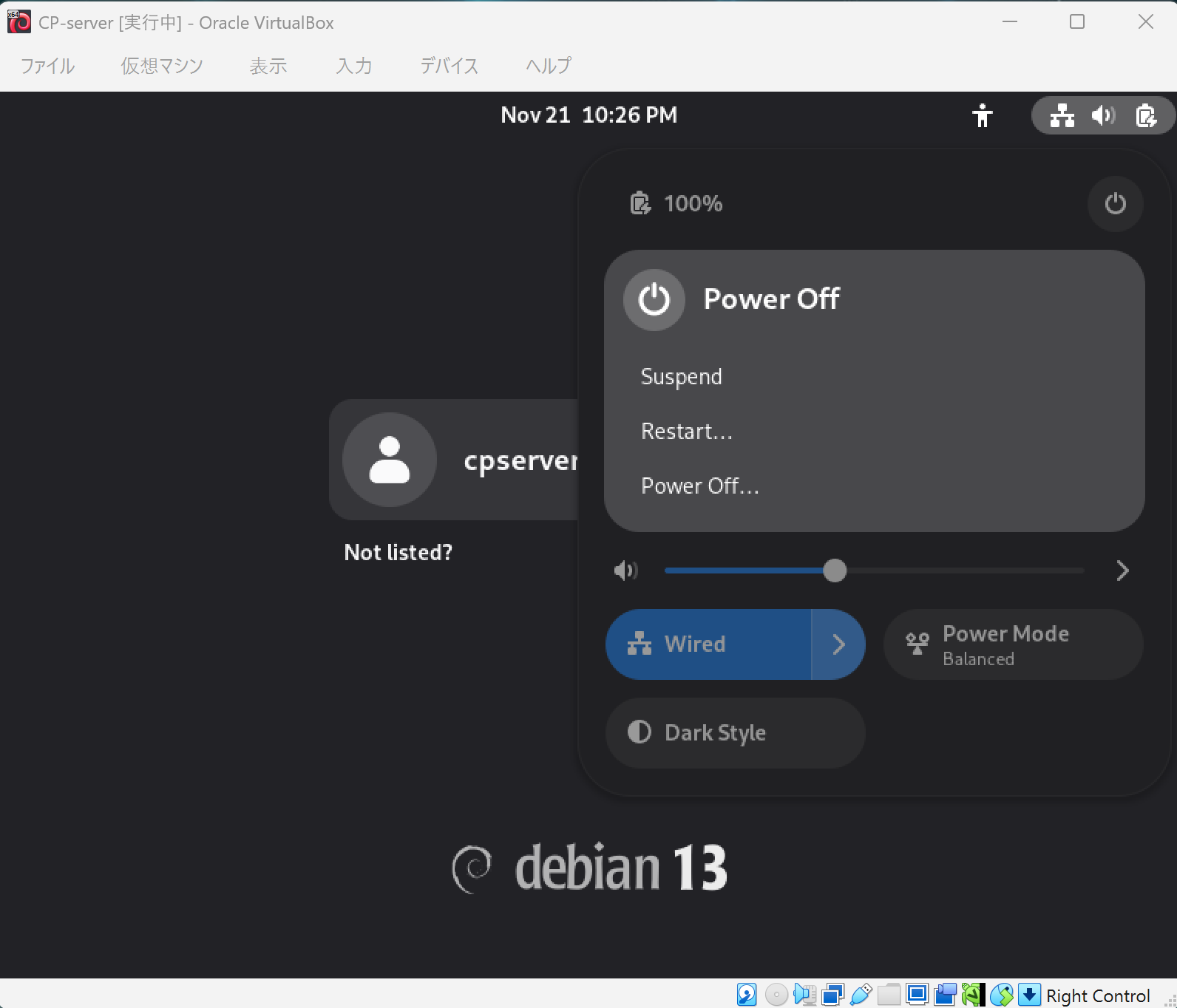Click the Not listed? link

coord(398,553)
